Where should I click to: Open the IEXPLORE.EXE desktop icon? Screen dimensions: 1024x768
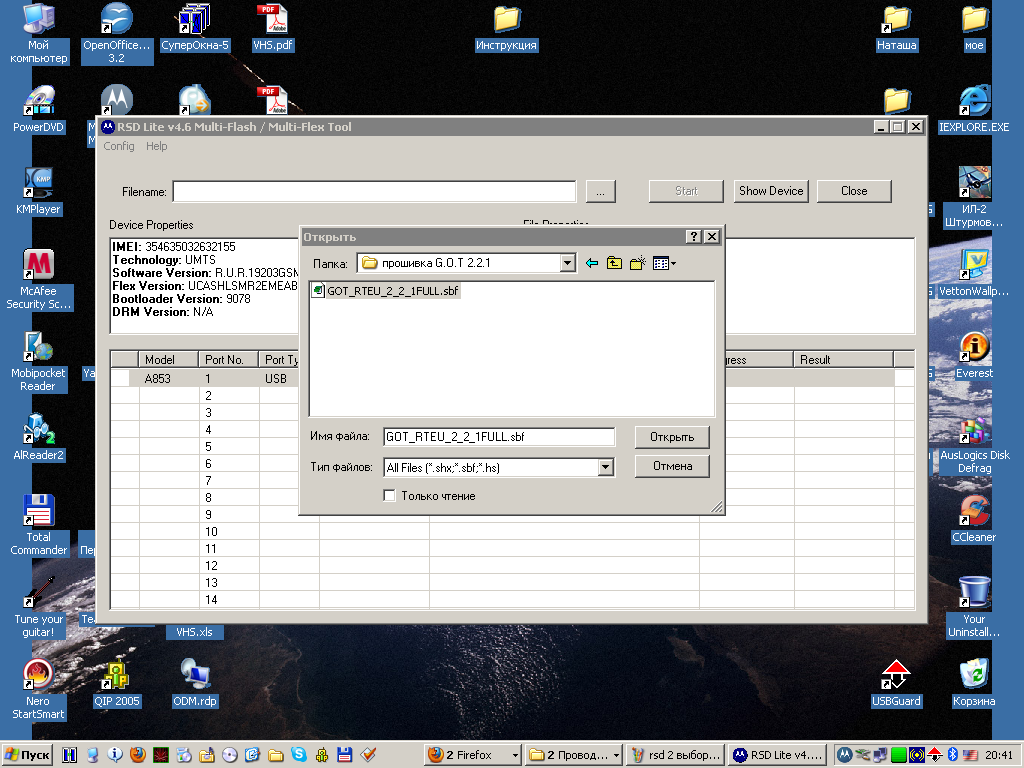coord(974,110)
